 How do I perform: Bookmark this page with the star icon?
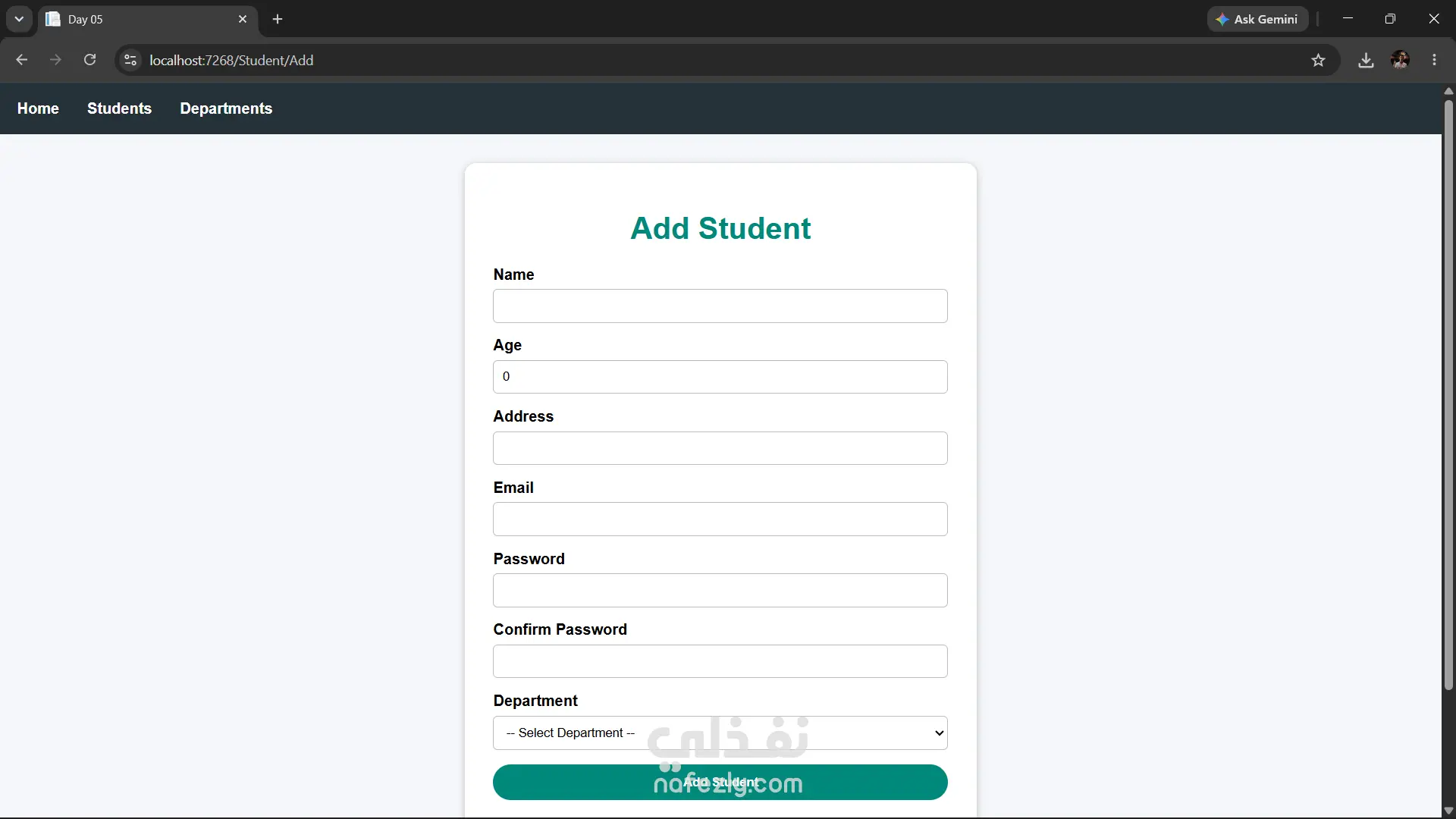(x=1318, y=60)
